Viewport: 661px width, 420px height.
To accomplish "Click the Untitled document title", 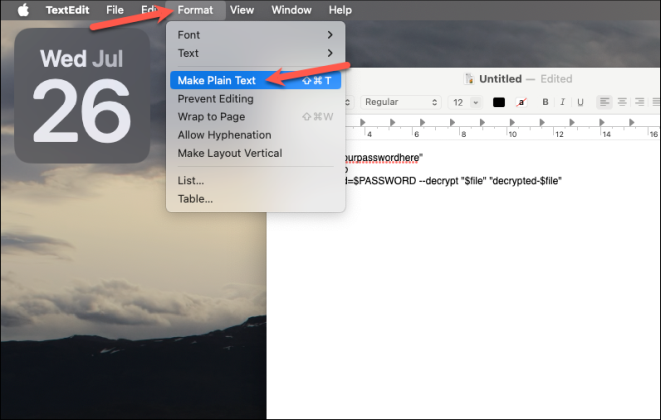I will [500, 79].
